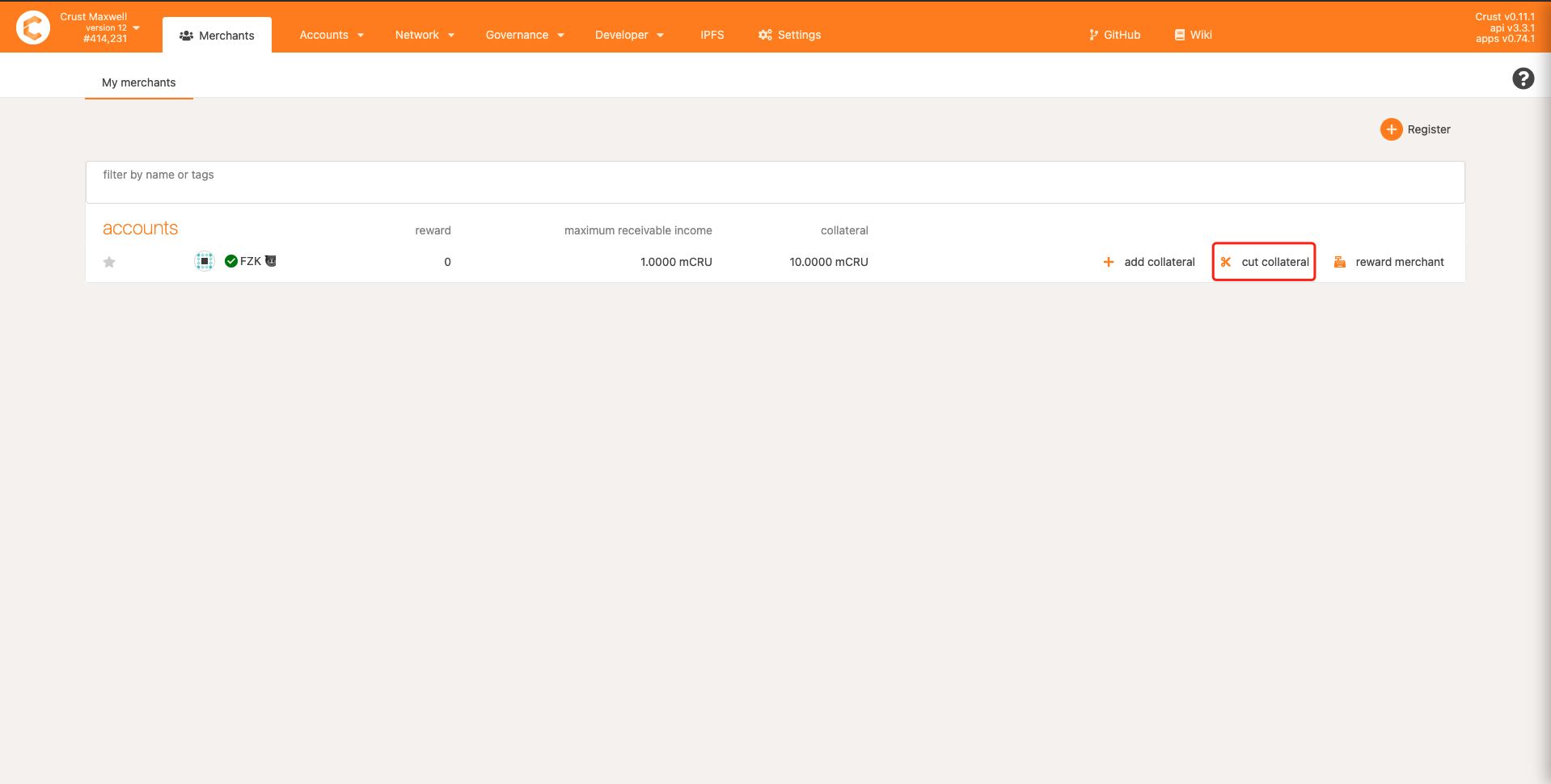Open the Settings page
Image resolution: width=1551 pixels, height=784 pixels.
point(789,35)
